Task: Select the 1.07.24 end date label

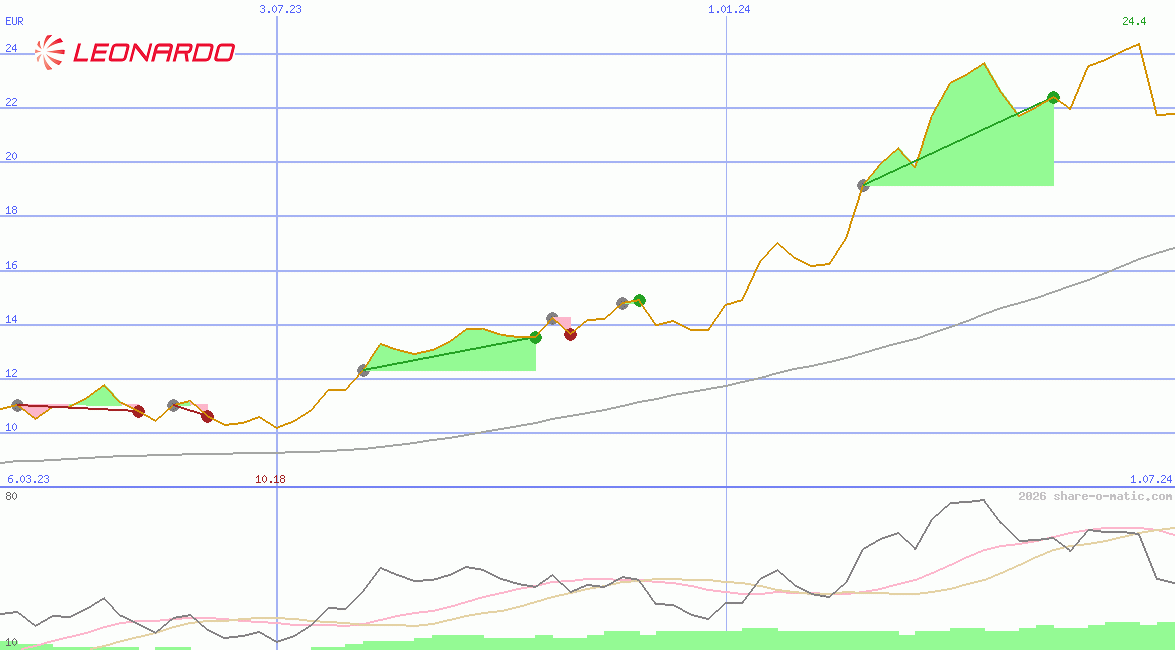Action: [1150, 479]
